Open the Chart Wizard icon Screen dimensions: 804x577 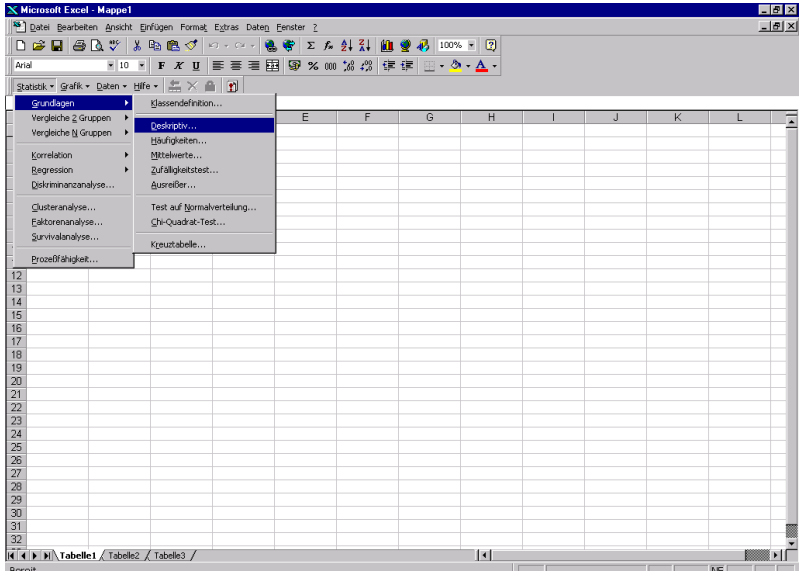(x=387, y=46)
